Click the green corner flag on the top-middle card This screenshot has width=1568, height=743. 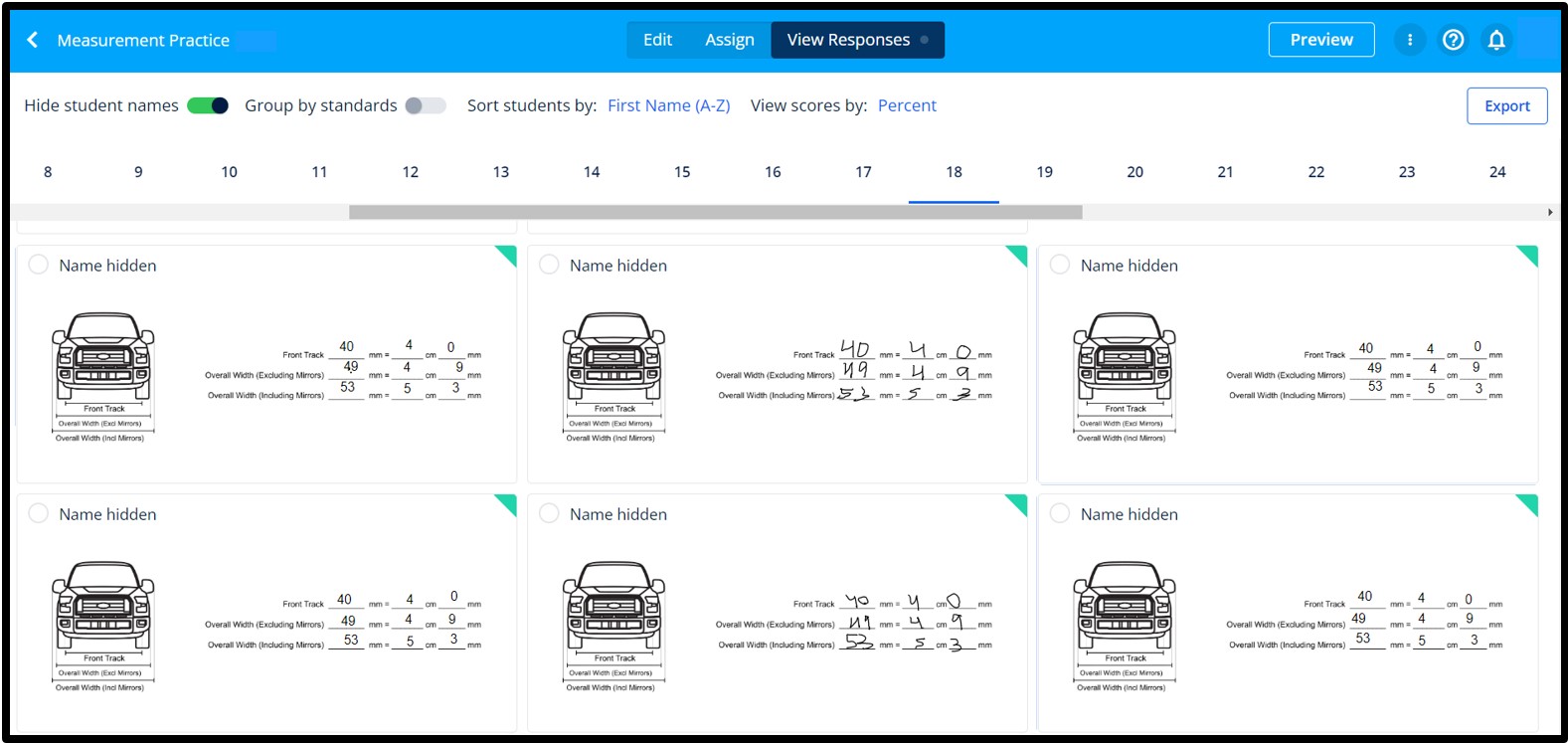(1018, 255)
